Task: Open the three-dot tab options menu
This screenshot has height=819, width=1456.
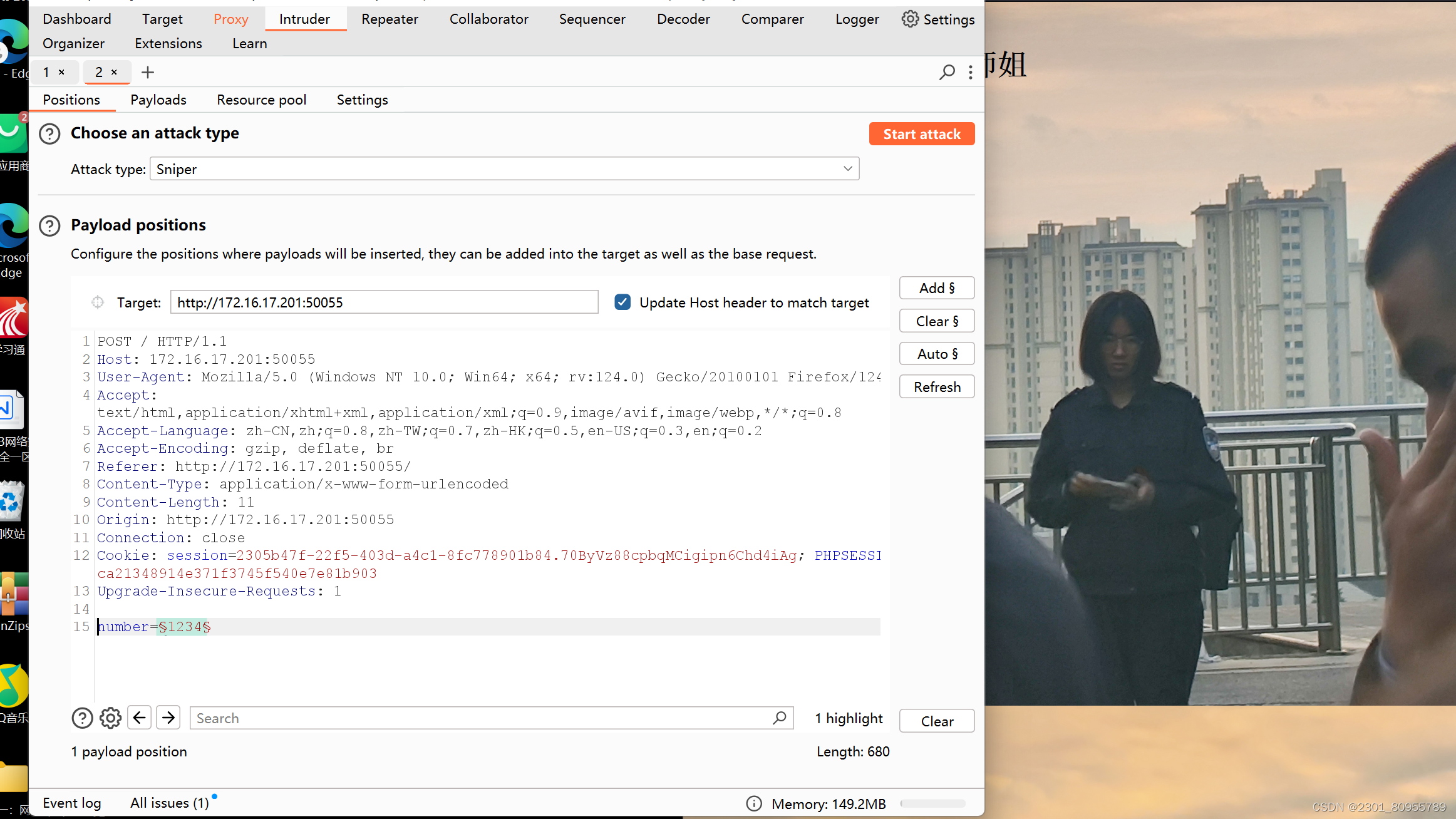Action: 971,72
